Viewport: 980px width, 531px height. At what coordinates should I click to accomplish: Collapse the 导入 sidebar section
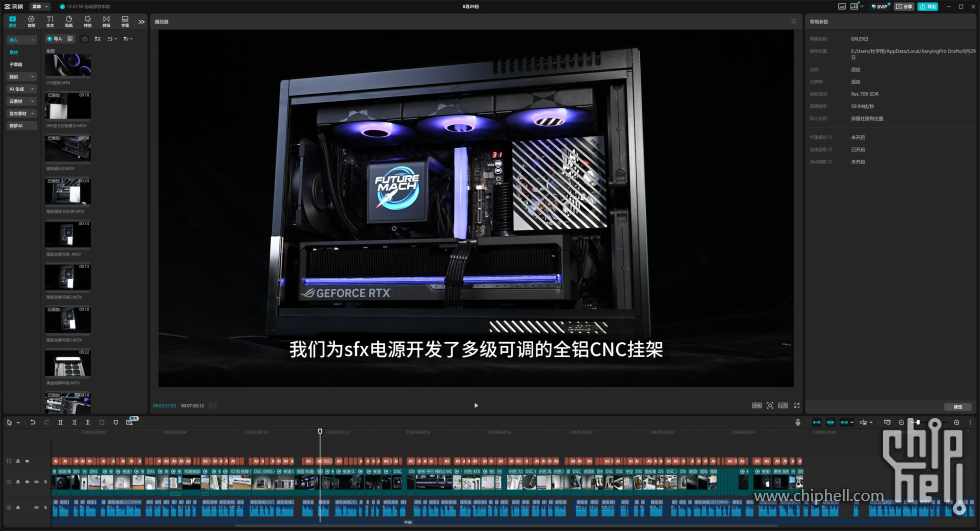point(22,40)
